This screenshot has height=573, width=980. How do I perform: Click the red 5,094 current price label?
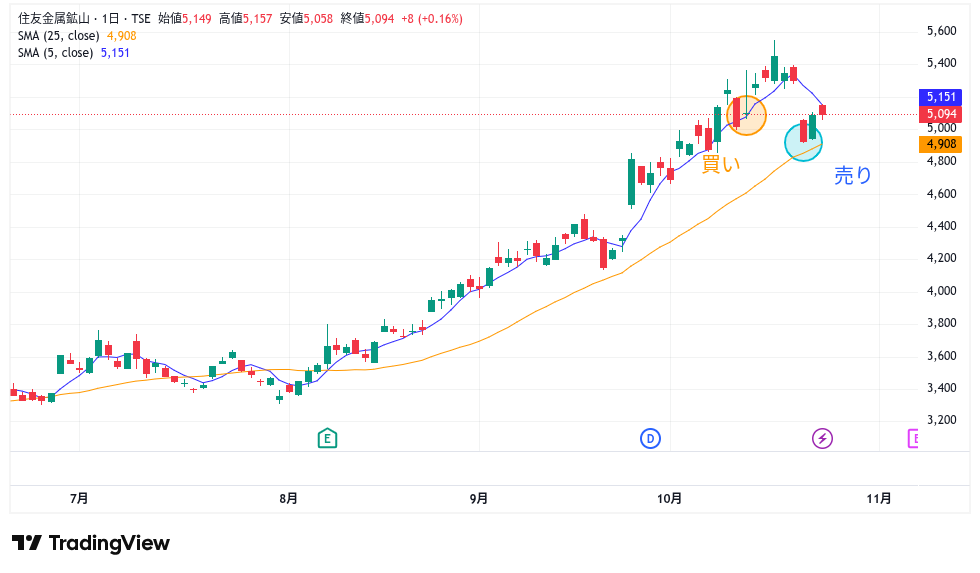(942, 114)
